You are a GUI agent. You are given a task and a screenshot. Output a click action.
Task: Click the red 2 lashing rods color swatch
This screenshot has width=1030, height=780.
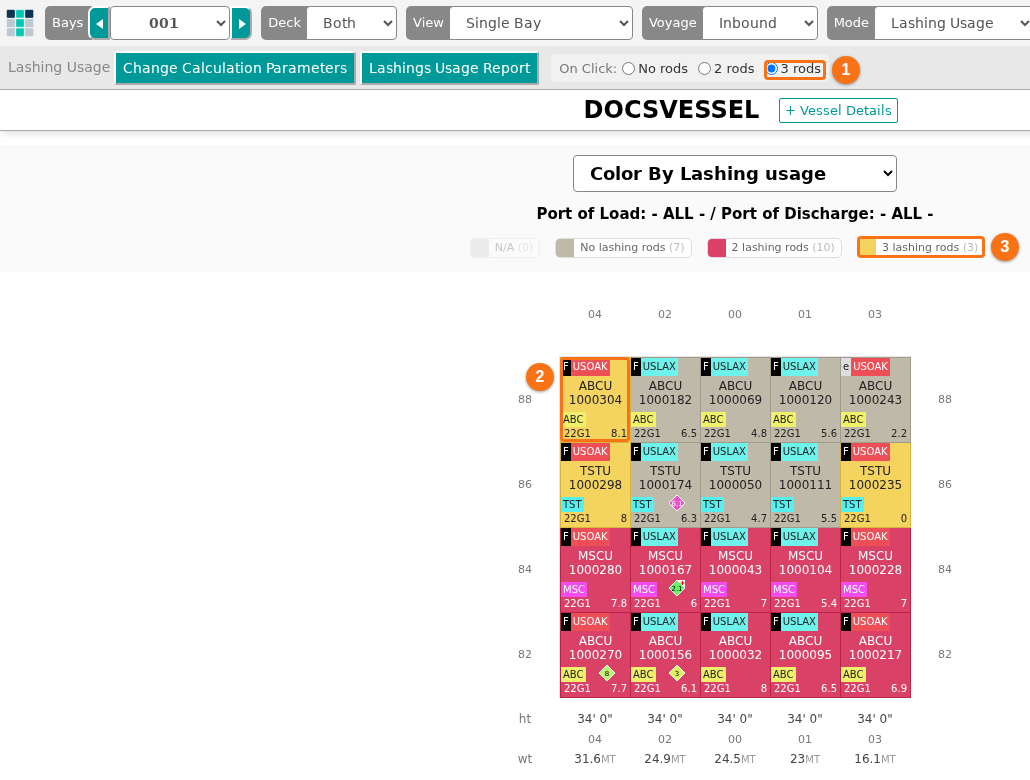coord(717,248)
